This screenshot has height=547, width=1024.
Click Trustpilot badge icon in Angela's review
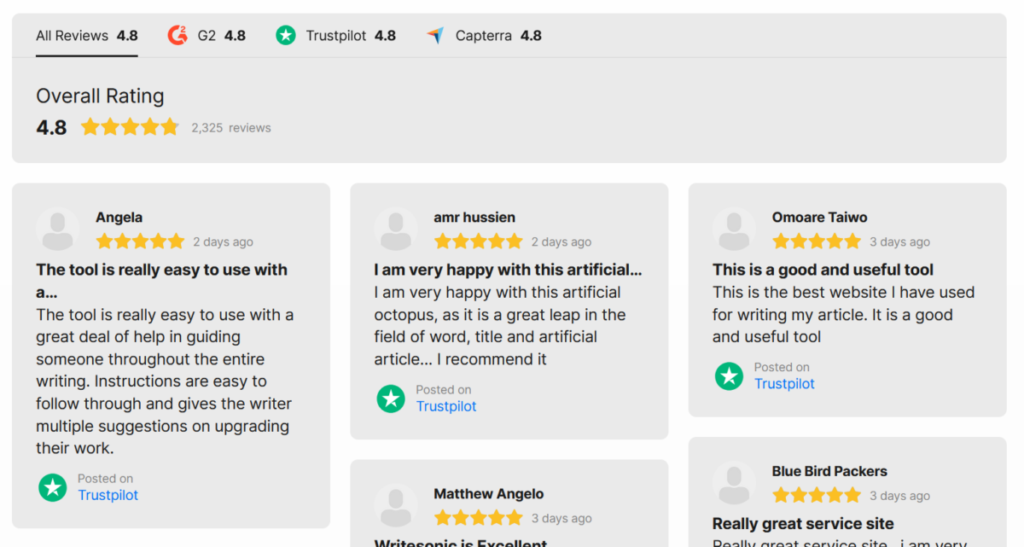52,488
